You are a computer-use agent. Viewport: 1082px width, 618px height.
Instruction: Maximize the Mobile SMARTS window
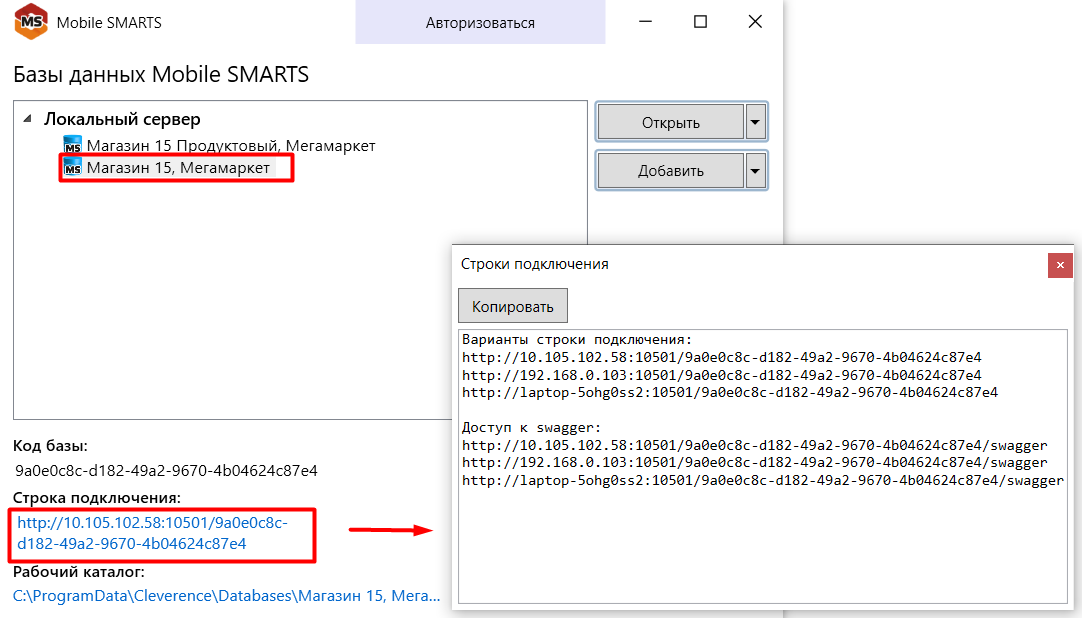click(700, 22)
